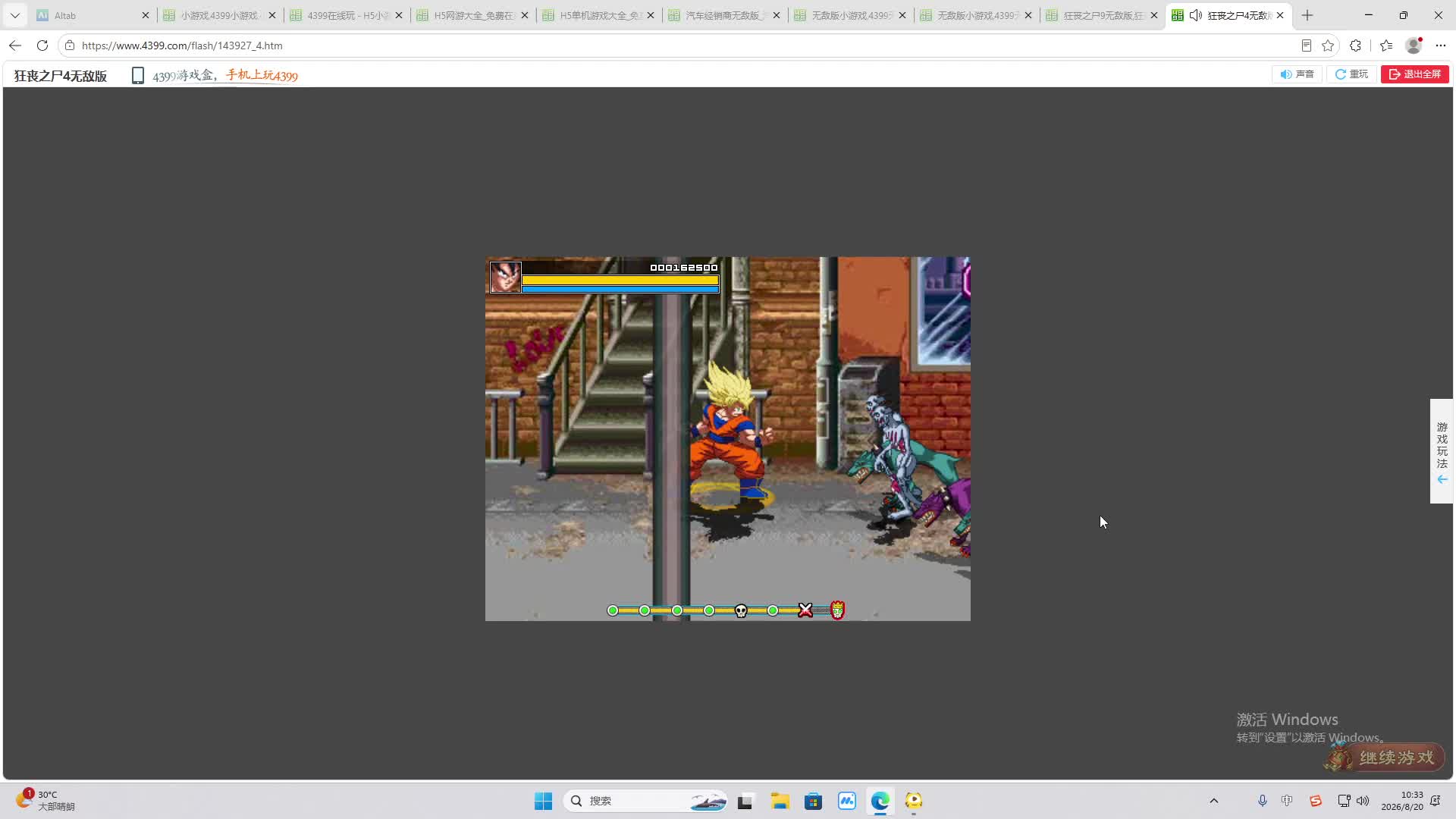Click the score 000162500 display
The image size is (1456, 819).
684,268
